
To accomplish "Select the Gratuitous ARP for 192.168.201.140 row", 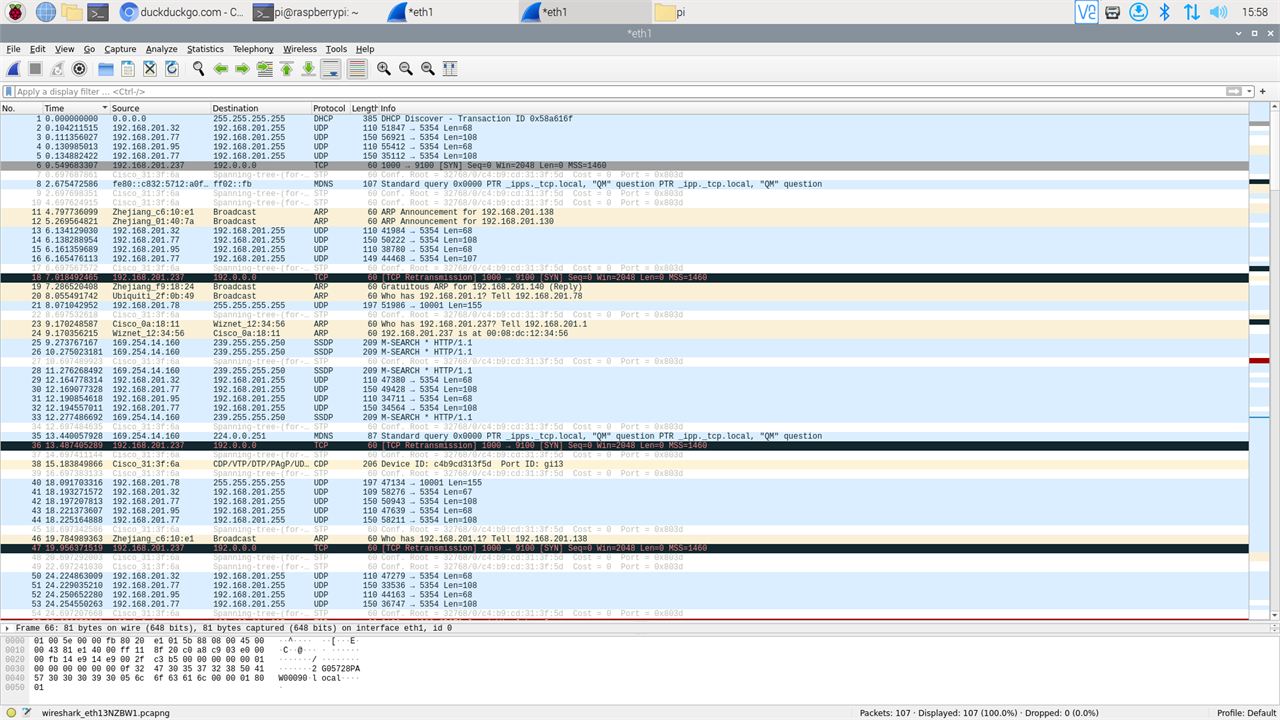I will [x=625, y=287].
